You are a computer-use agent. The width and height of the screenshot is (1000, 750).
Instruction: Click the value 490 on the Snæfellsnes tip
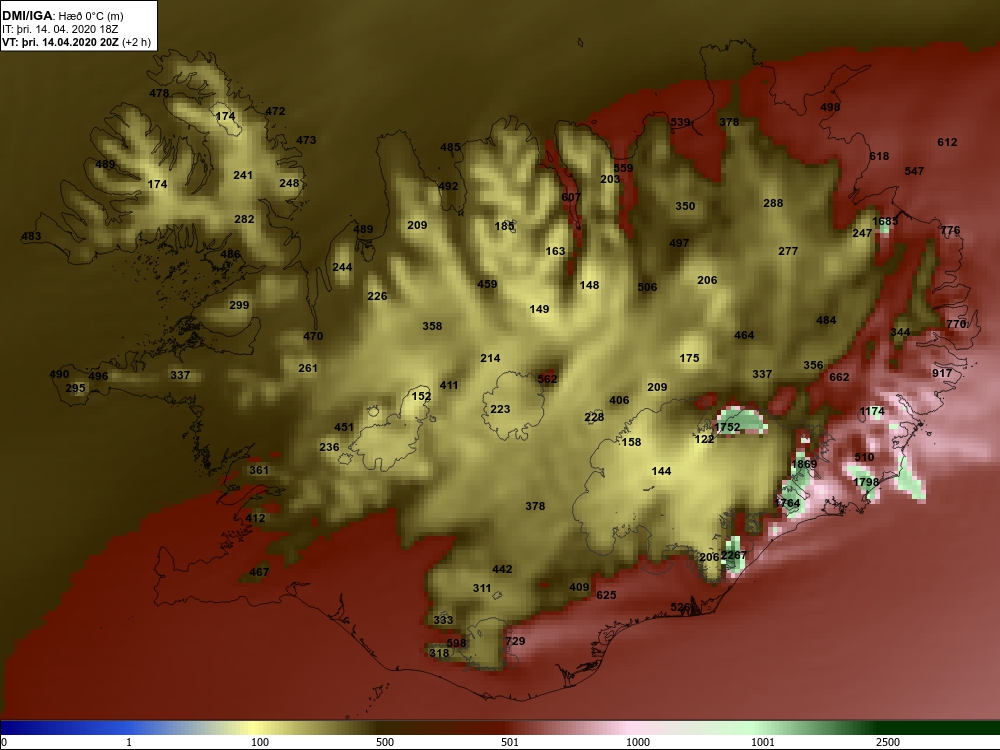[x=59, y=374]
